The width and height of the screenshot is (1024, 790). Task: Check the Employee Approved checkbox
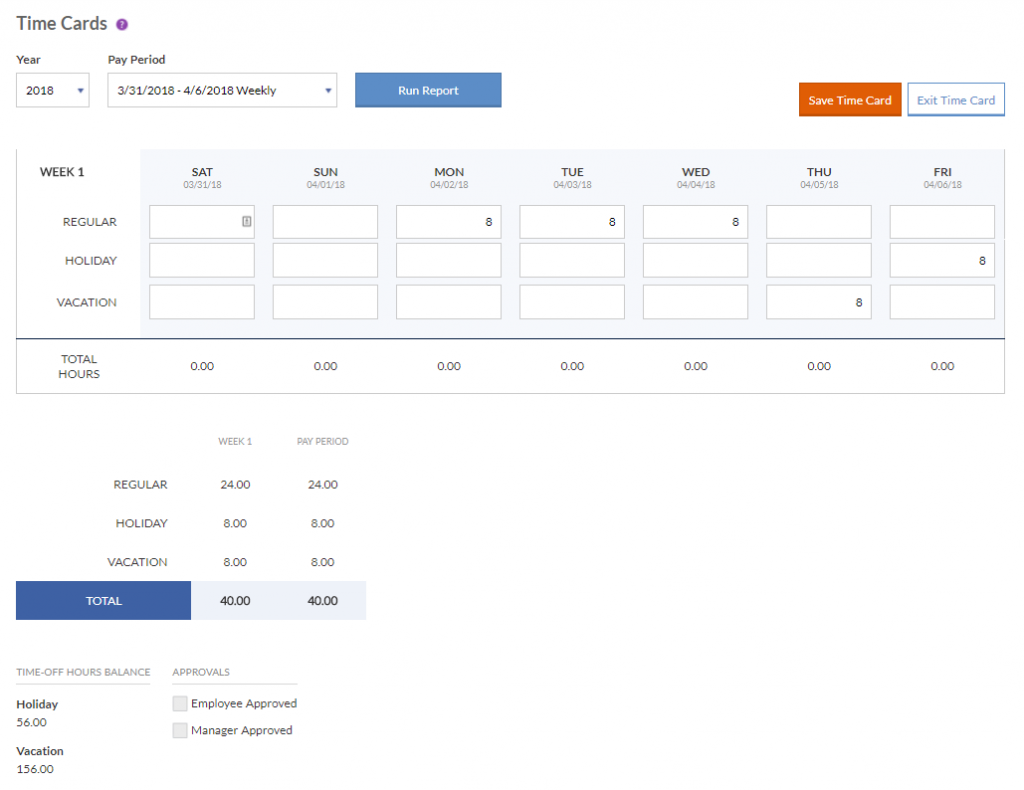click(x=180, y=703)
